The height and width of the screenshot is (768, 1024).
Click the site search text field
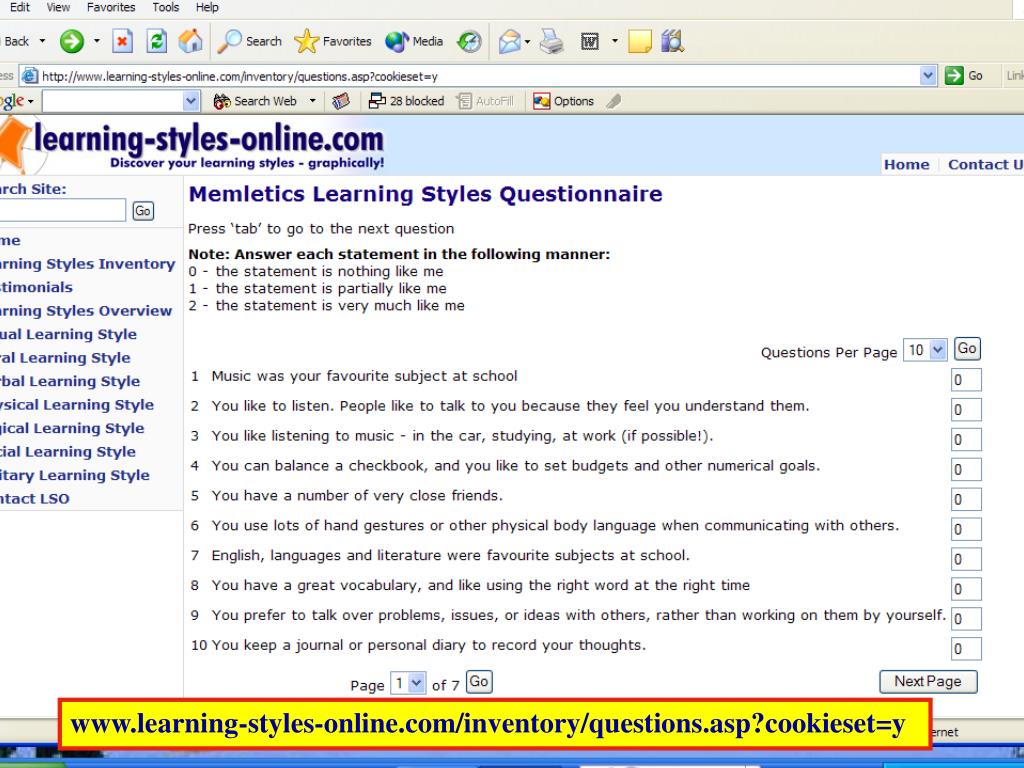[62, 210]
